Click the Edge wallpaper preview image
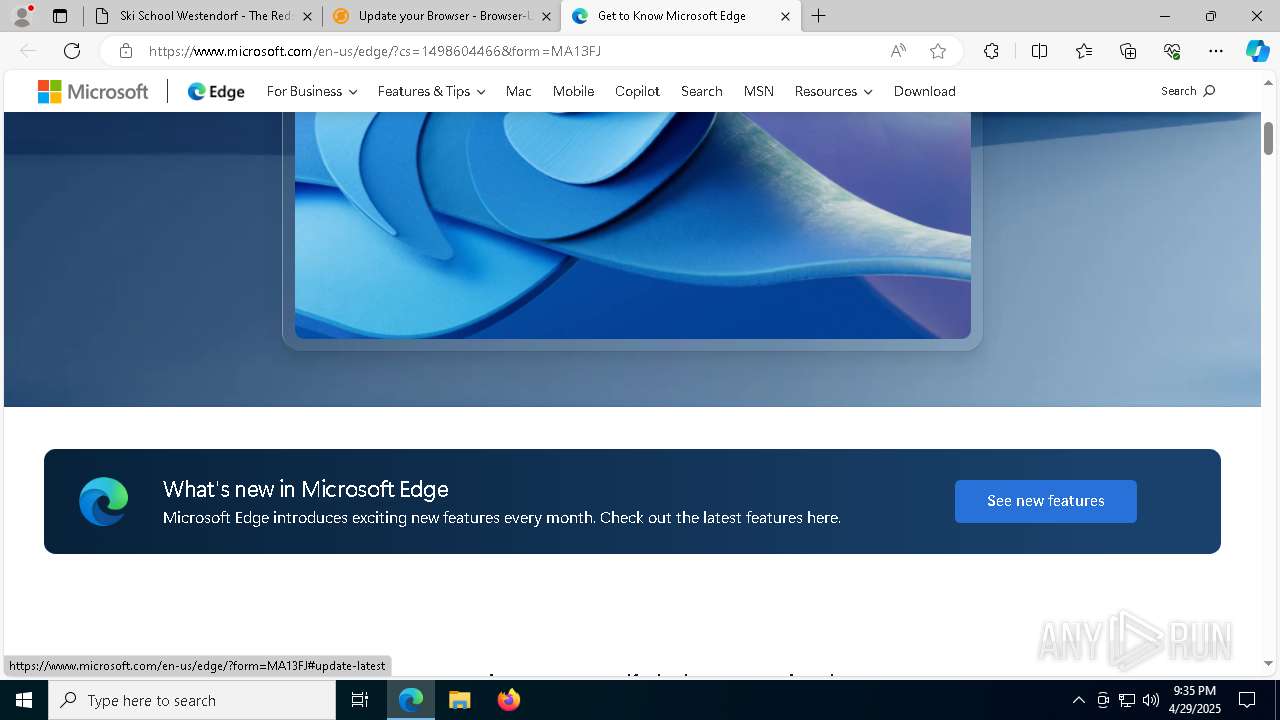The height and width of the screenshot is (720, 1280). 632,225
